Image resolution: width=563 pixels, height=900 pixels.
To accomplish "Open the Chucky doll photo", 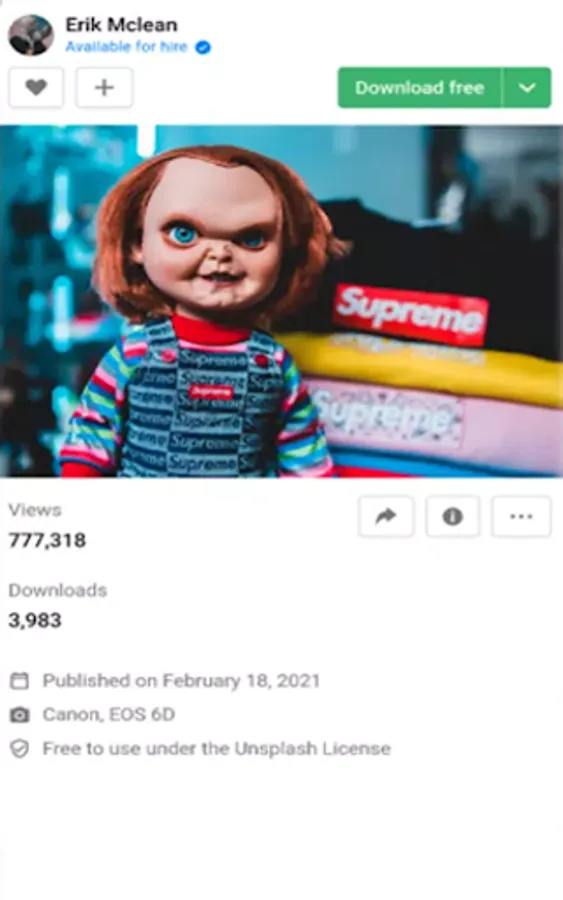I will [x=281, y=301].
